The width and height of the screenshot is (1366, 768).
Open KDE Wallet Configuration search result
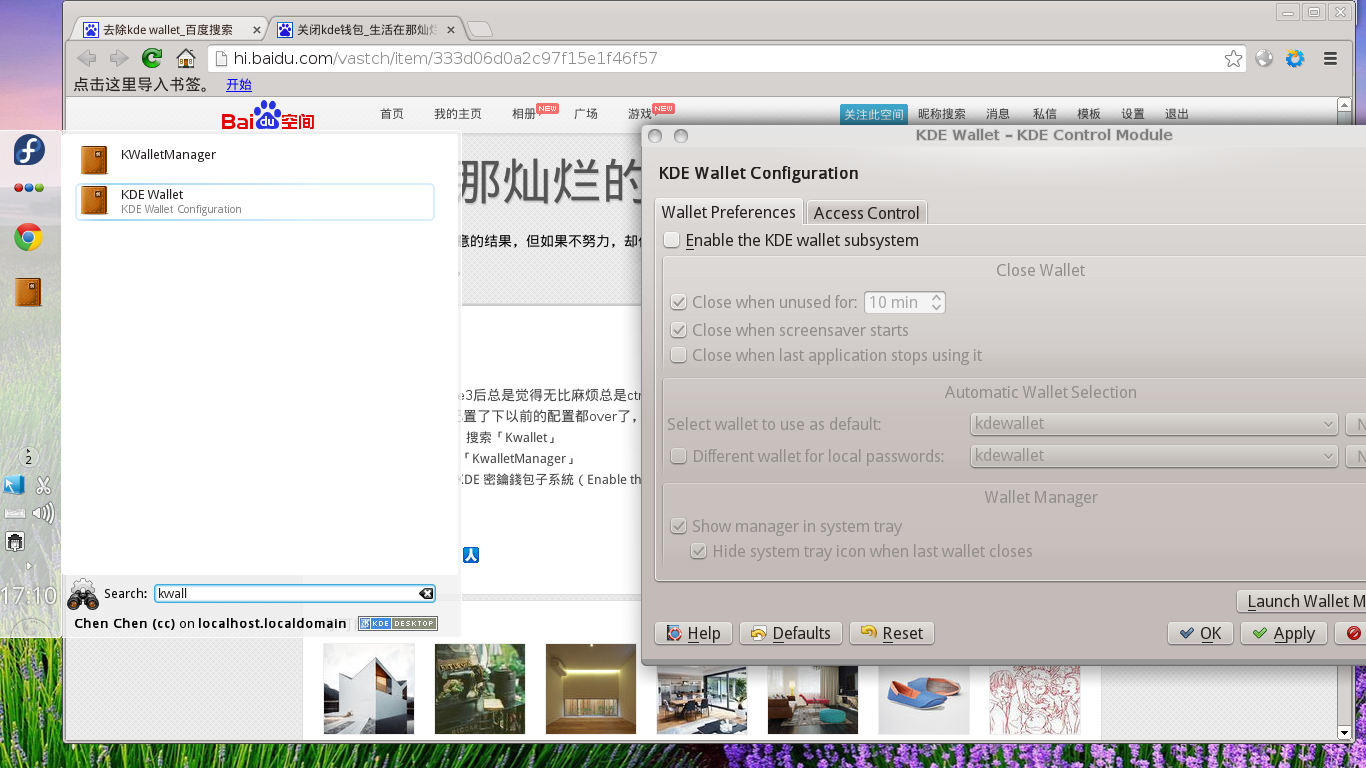[255, 201]
